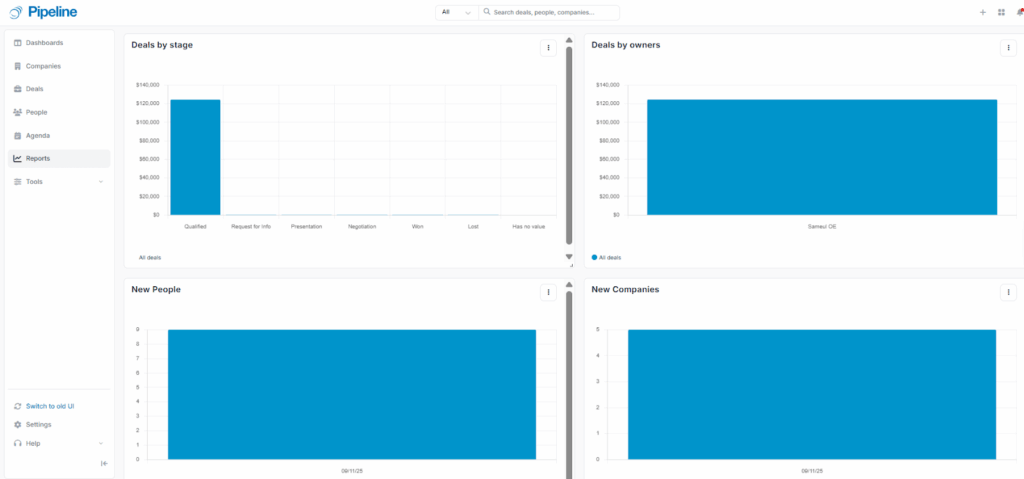
Task: Open the New People kebab menu
Action: [x=548, y=292]
